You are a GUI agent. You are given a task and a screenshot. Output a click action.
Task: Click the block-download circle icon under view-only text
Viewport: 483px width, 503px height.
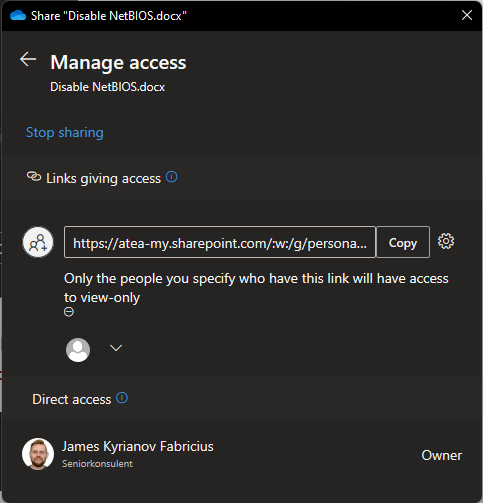(x=69, y=312)
